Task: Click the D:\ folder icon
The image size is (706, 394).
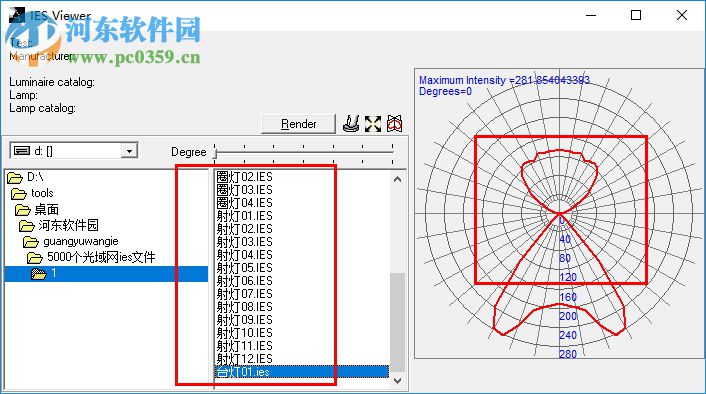Action: tap(15, 178)
